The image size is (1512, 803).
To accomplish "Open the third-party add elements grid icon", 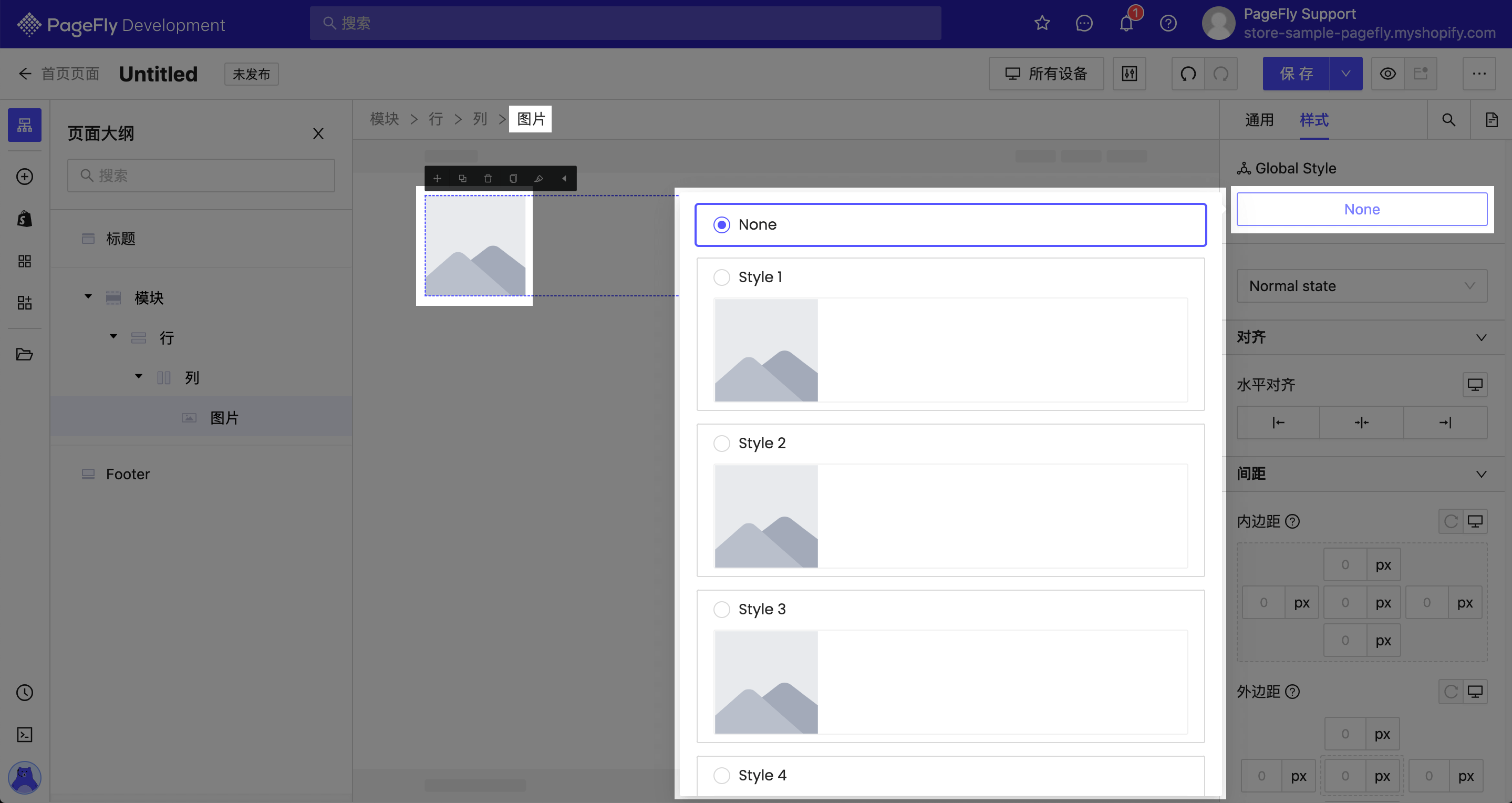I will click(x=25, y=303).
